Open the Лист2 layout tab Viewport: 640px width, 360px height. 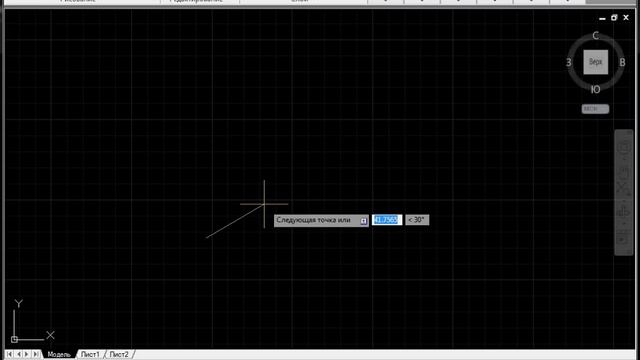[x=119, y=354]
